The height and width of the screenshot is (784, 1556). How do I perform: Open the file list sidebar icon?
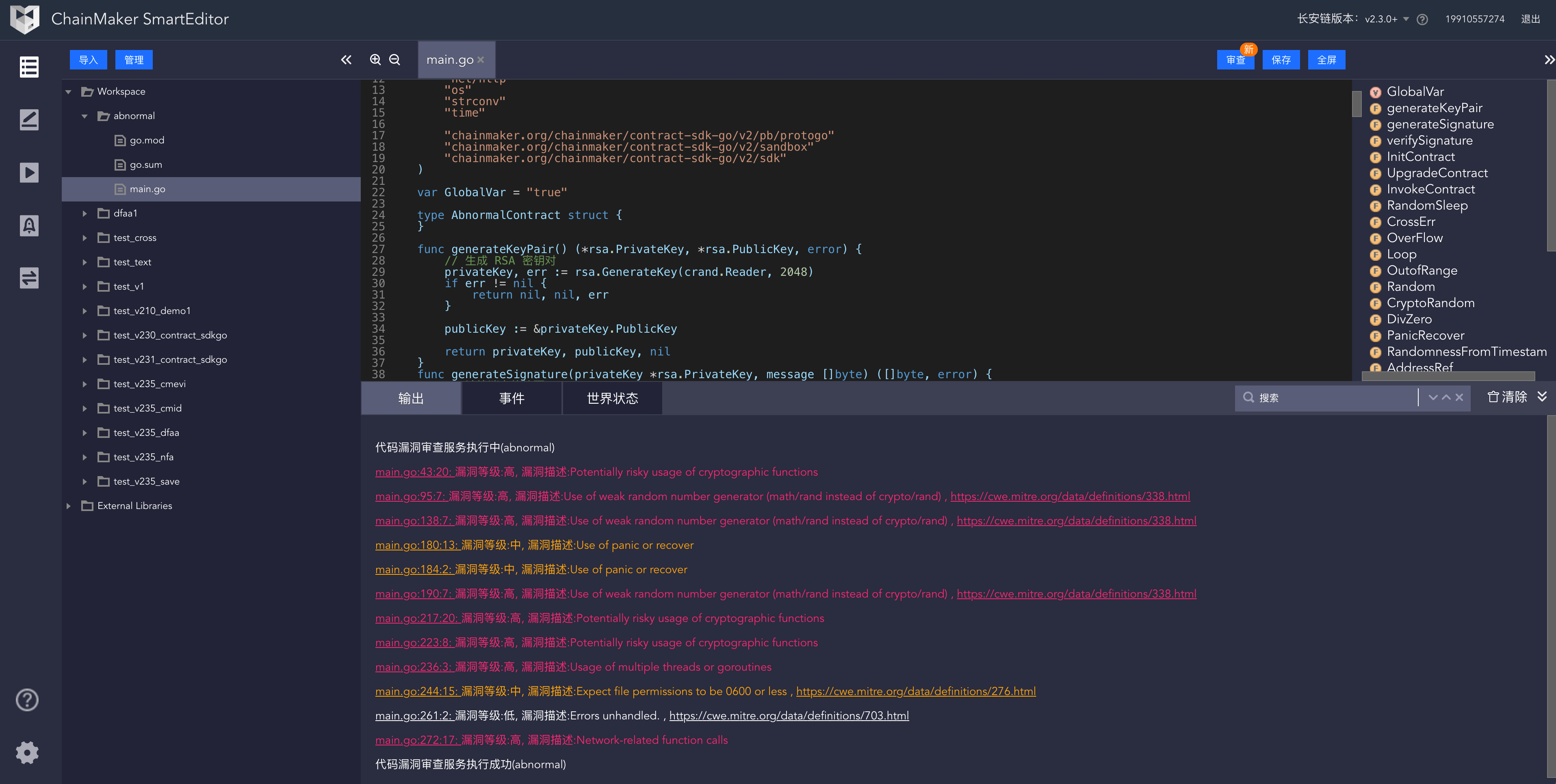click(x=28, y=67)
